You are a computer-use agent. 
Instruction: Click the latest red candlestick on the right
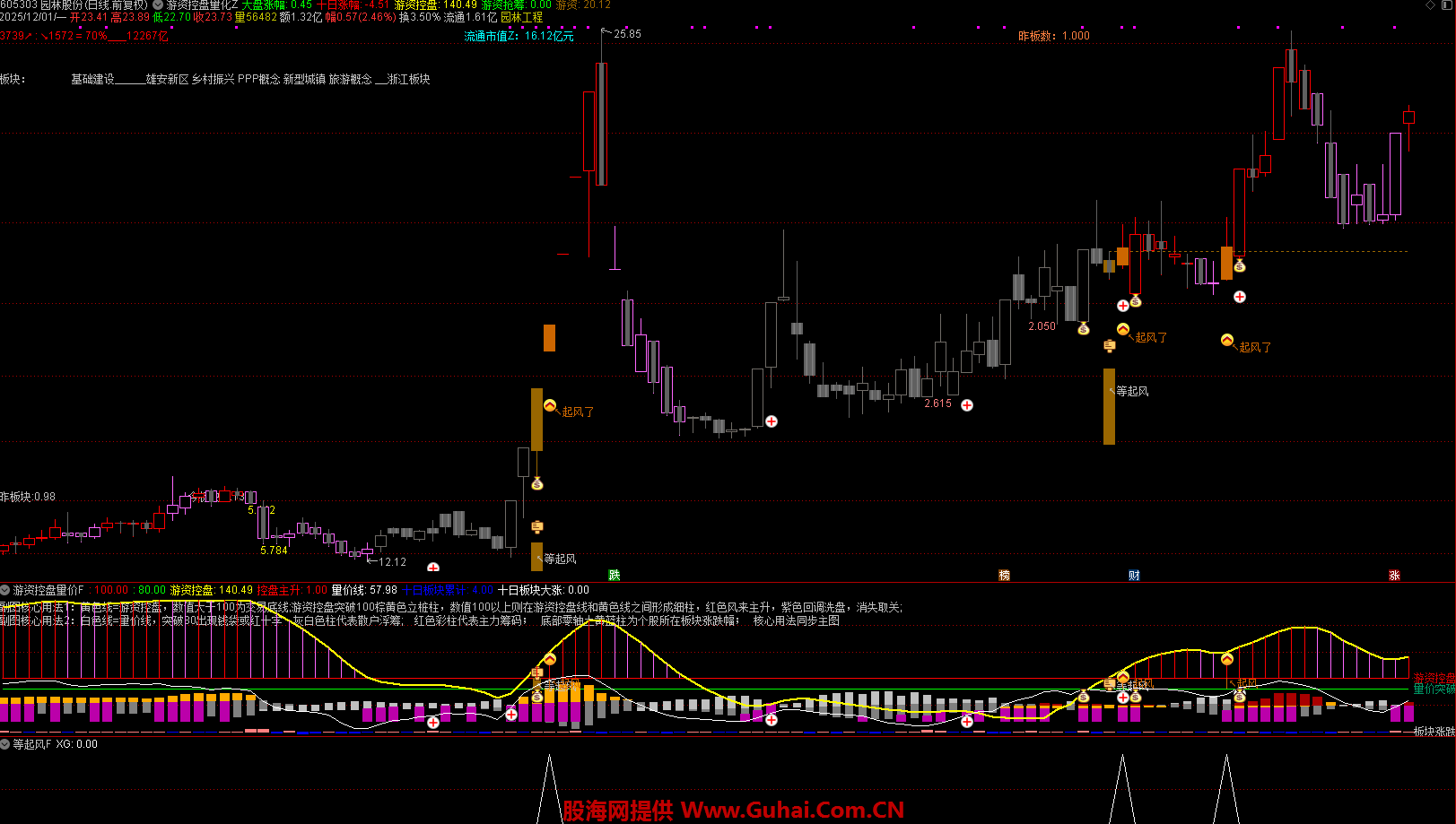pyautogui.click(x=1408, y=118)
